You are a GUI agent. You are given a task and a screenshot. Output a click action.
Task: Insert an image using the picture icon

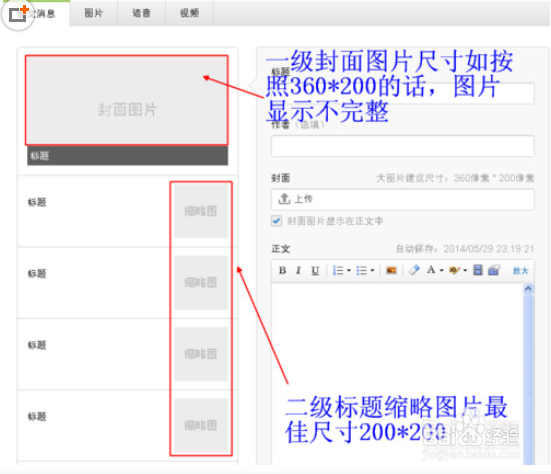point(391,270)
